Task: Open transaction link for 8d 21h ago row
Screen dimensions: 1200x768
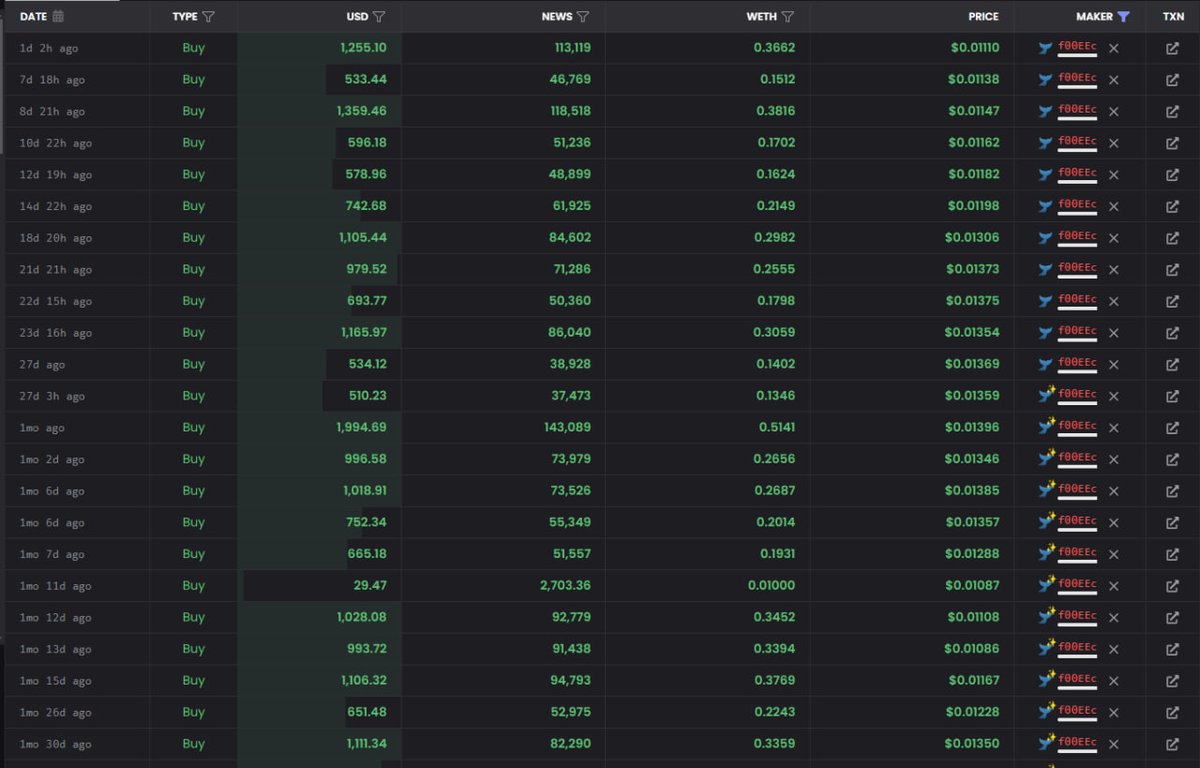Action: click(1172, 111)
